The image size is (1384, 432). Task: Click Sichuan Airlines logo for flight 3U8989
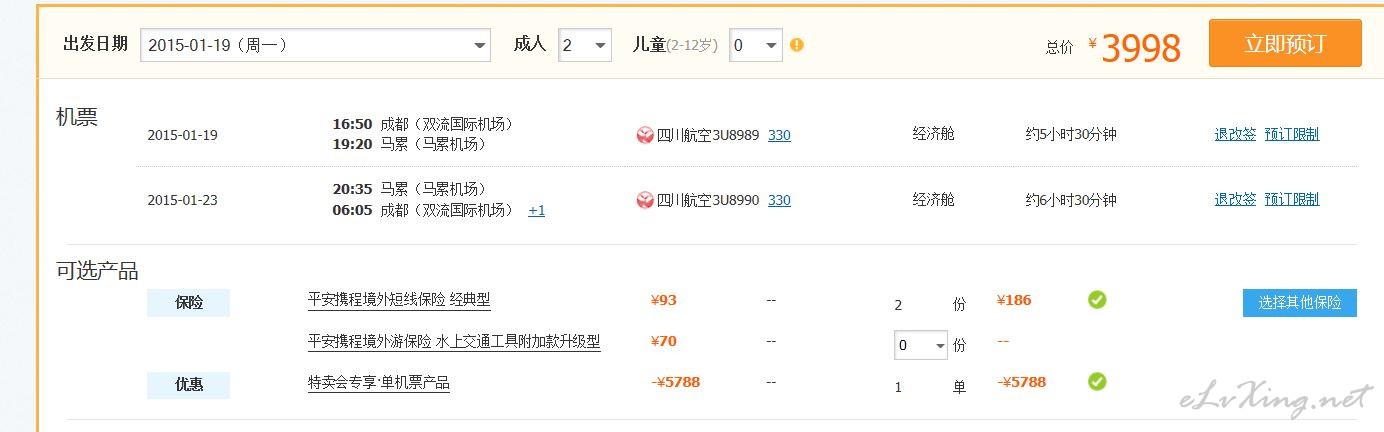click(x=645, y=135)
